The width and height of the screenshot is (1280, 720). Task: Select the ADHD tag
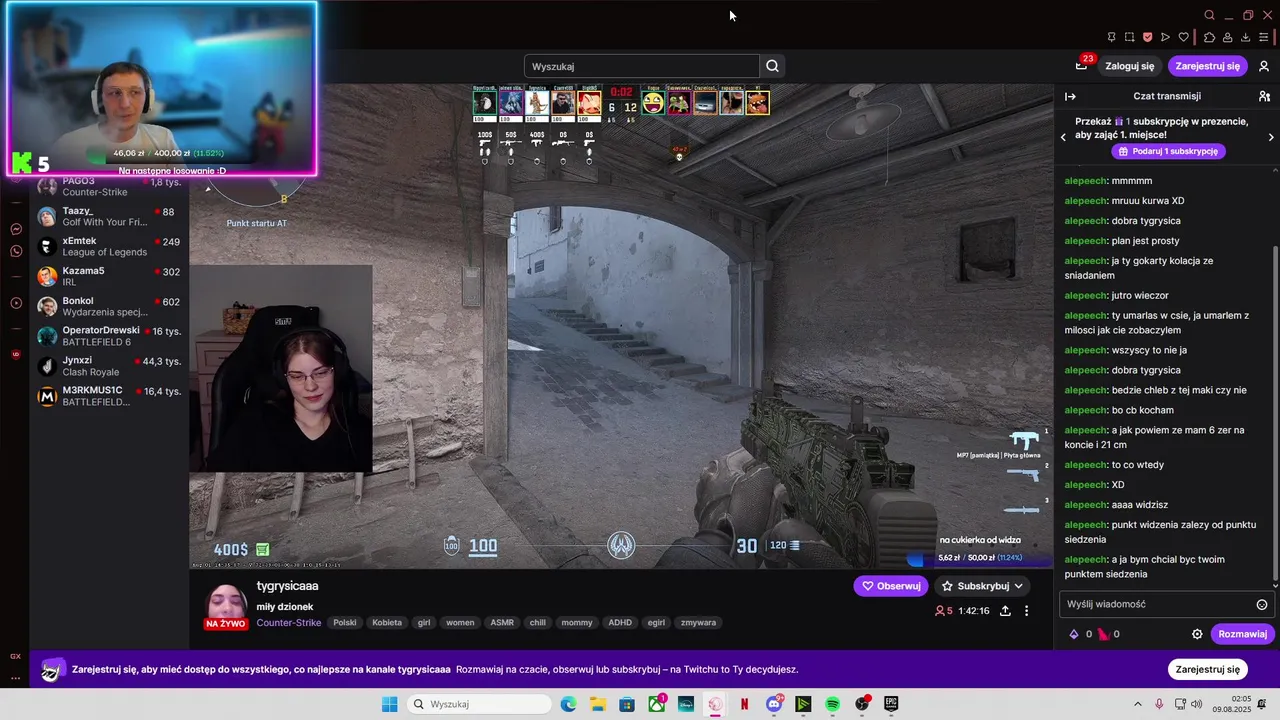[620, 622]
